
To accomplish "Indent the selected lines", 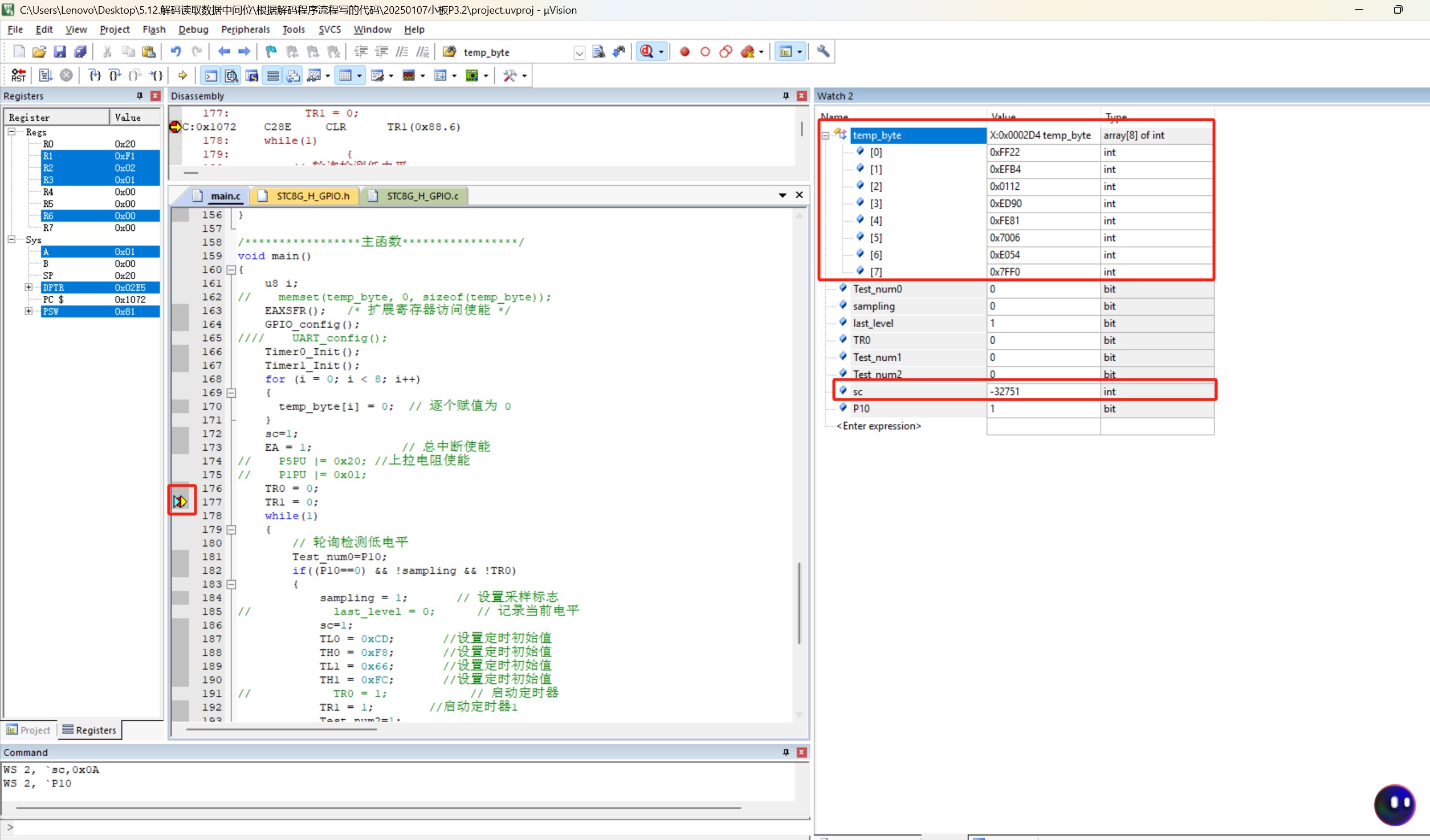I will tap(361, 52).
